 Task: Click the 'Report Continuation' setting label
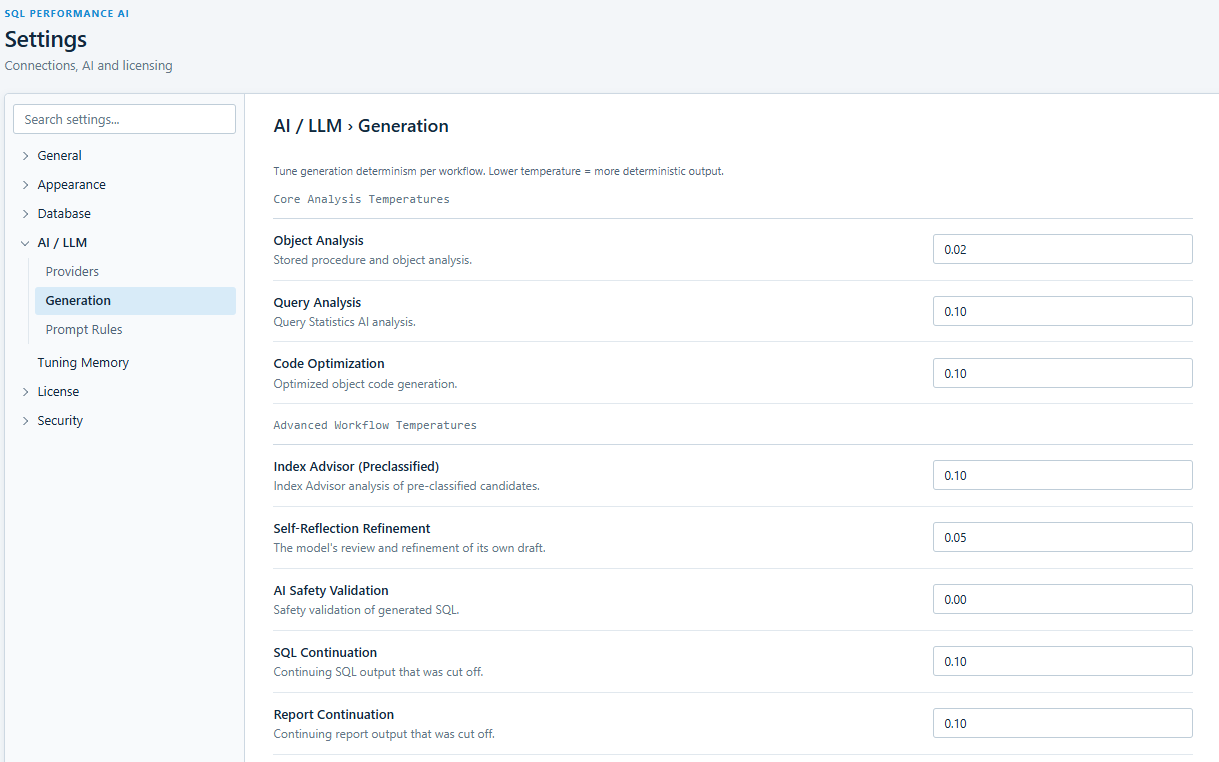(334, 715)
